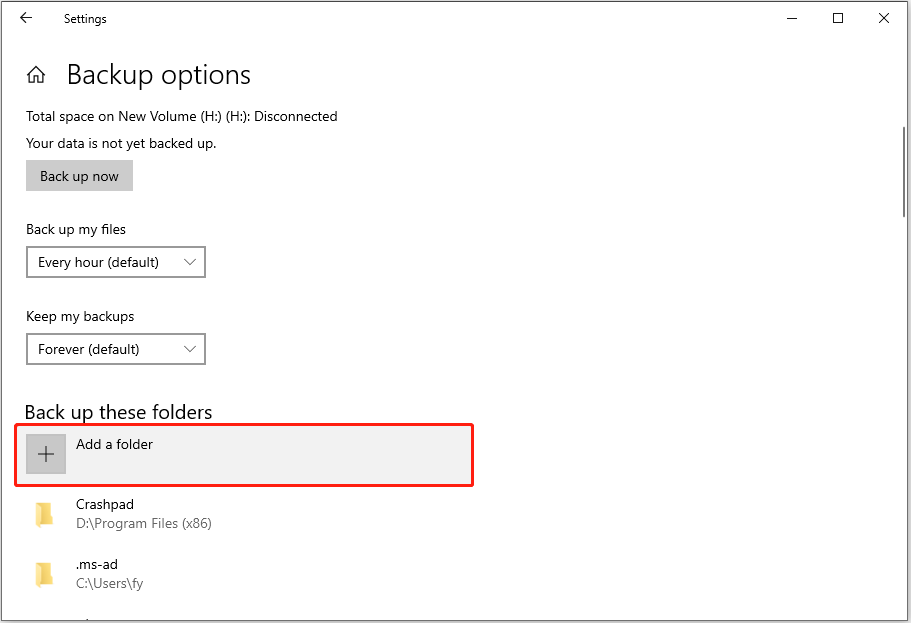Click the Back up now button
Screen dimensions: 911x623
tap(79, 175)
